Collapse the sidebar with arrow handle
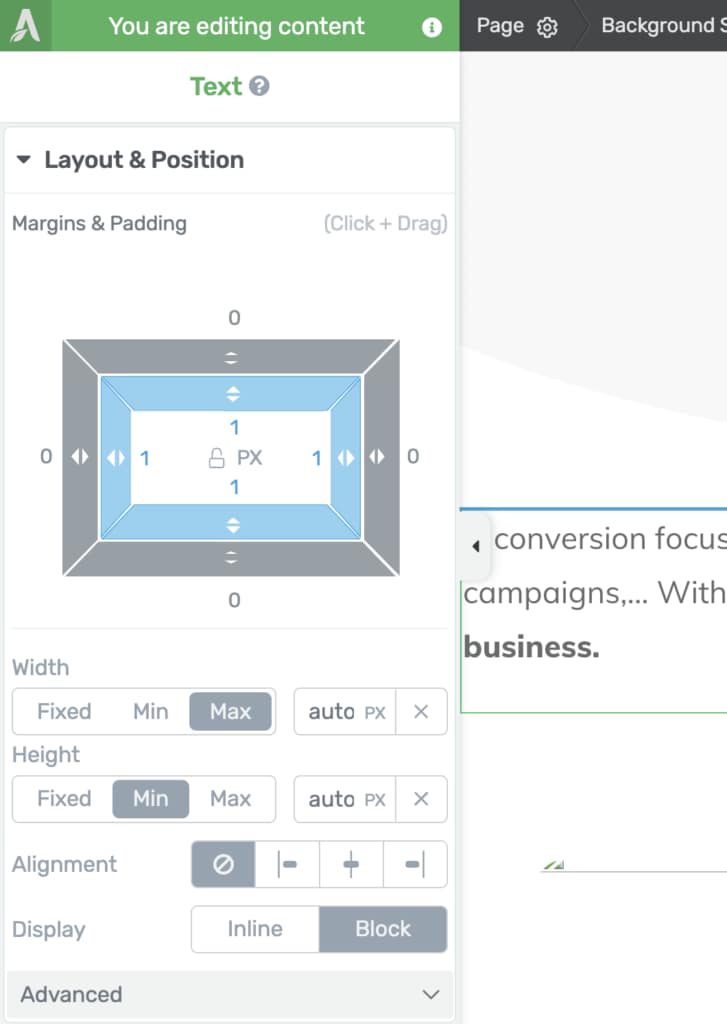The image size is (727, 1024). (x=476, y=545)
